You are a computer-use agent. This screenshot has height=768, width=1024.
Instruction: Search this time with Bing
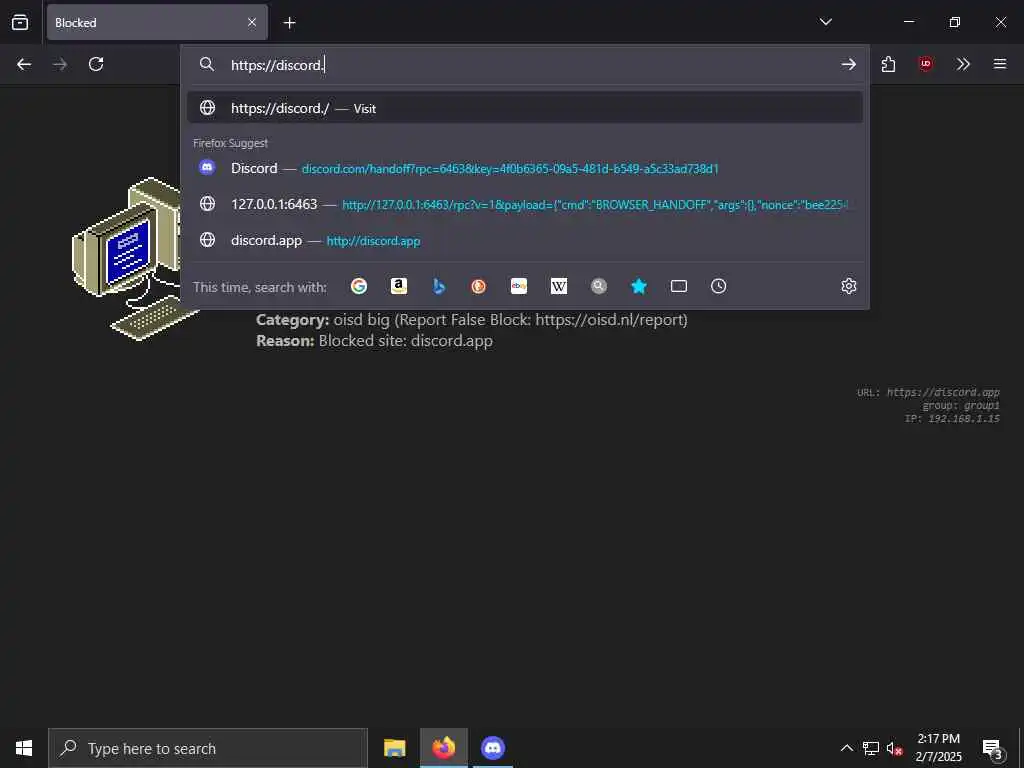pos(439,286)
